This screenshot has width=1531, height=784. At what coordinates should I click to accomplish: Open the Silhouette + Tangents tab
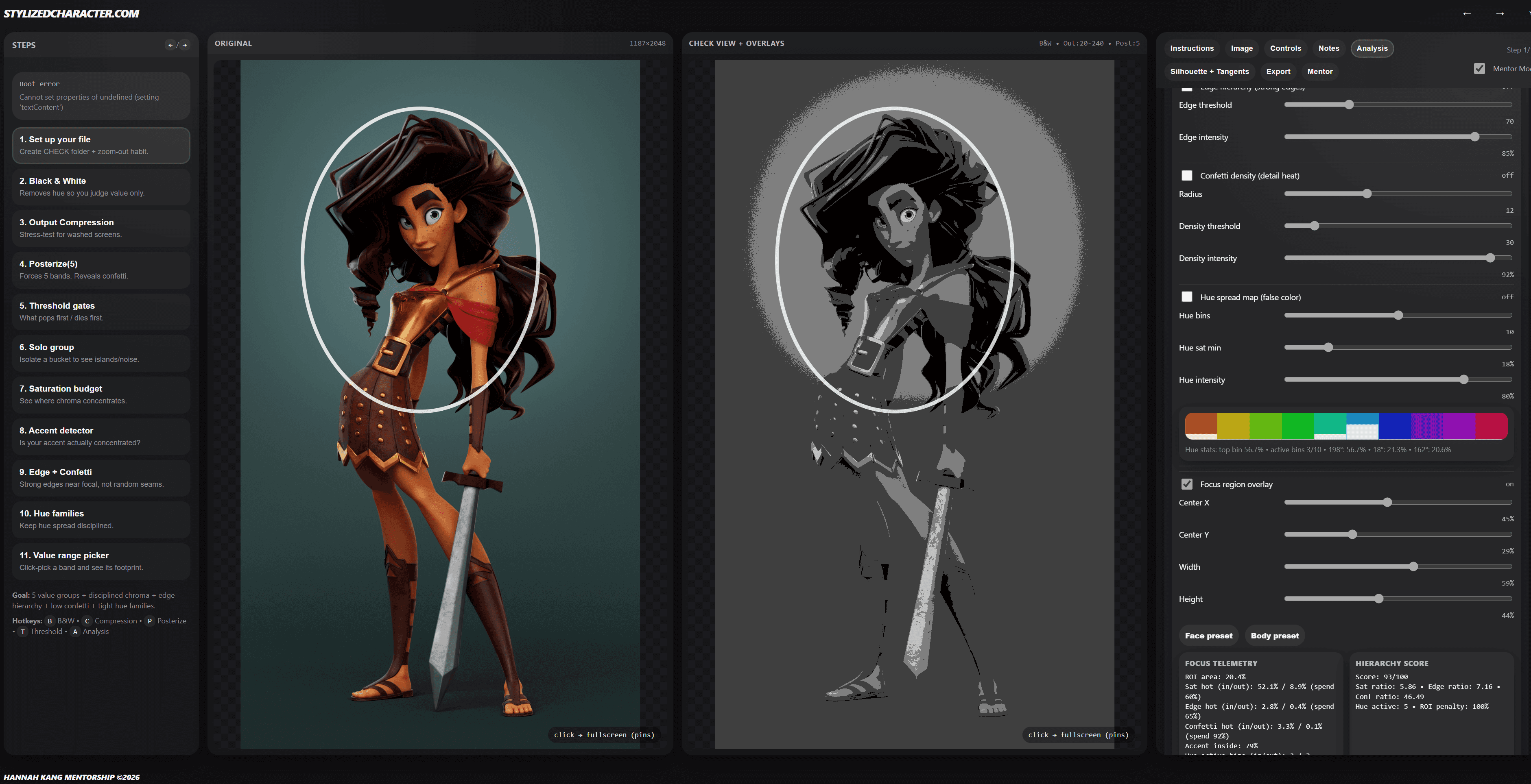pos(1209,71)
